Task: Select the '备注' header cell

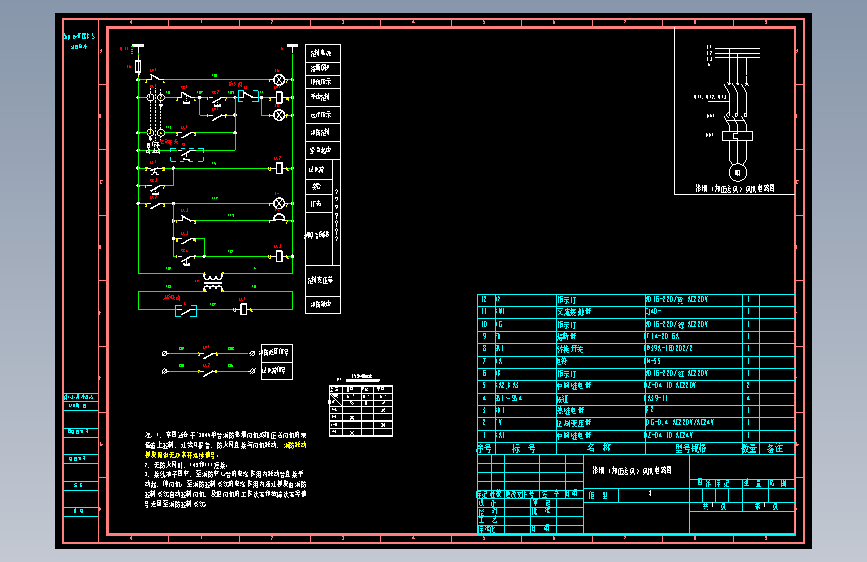Action: click(776, 448)
